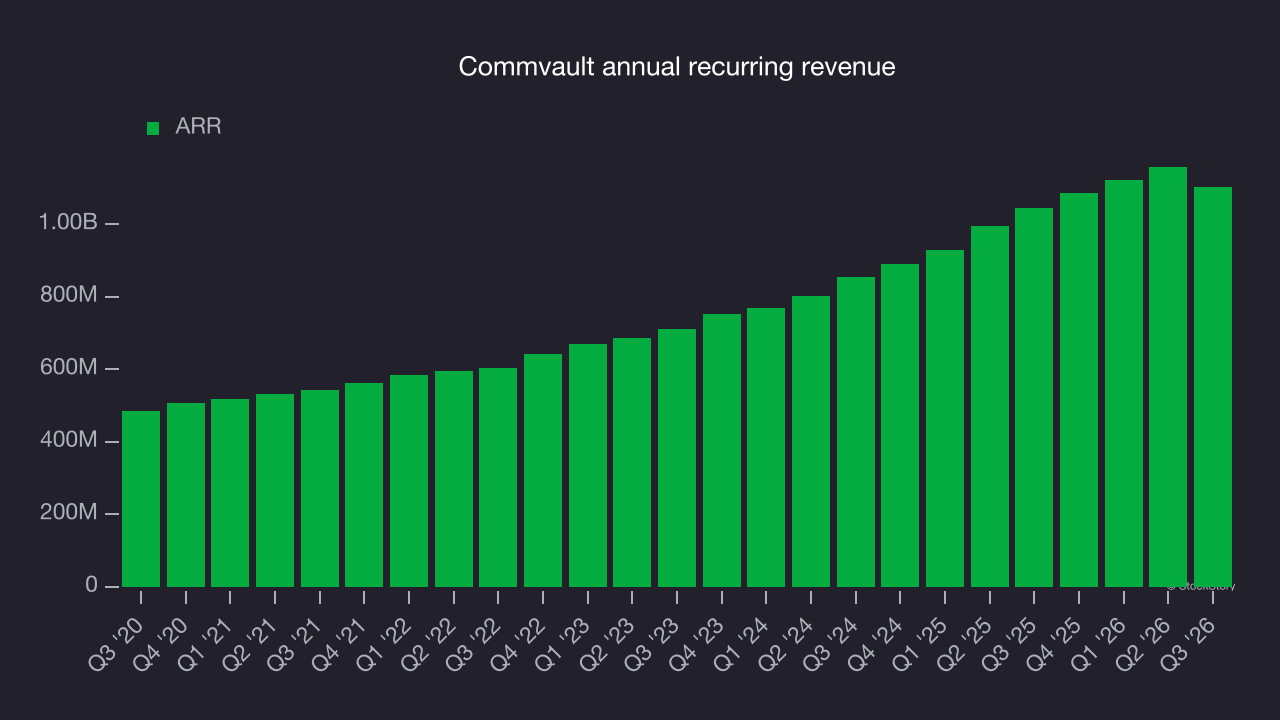Click the bar for Q2 '25
The width and height of the screenshot is (1280, 720).
990,406
